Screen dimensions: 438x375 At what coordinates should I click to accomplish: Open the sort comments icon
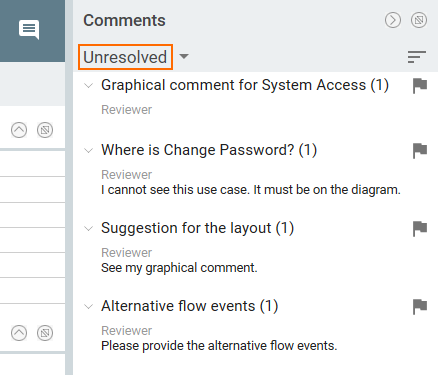[417, 57]
